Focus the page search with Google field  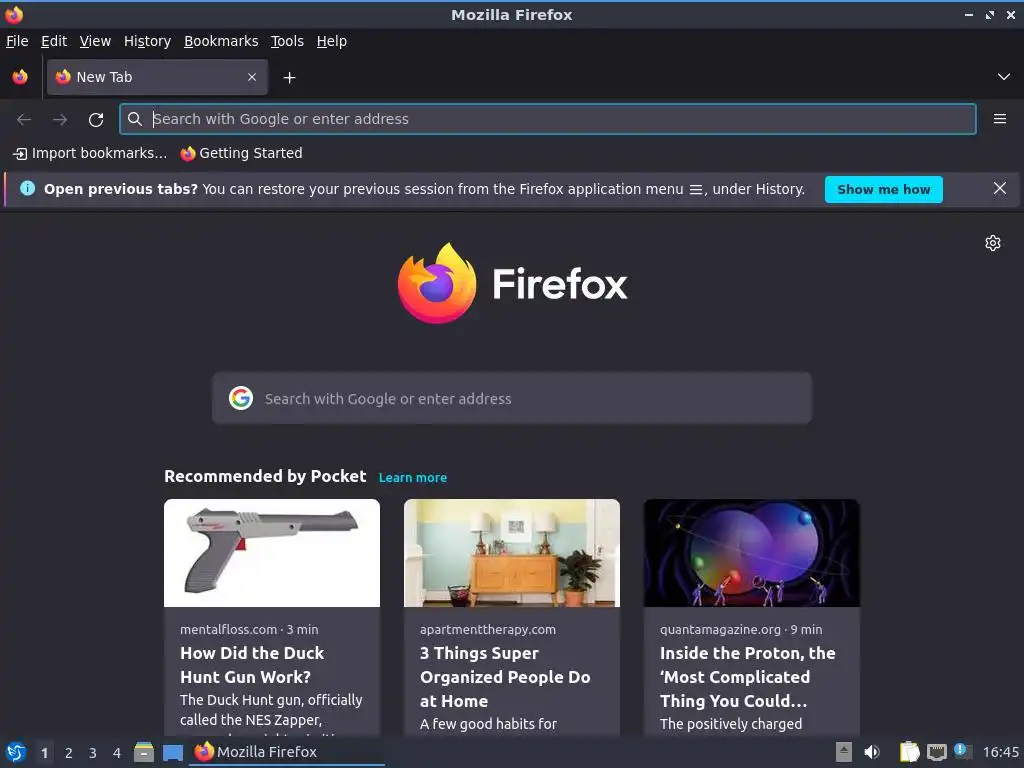(512, 398)
